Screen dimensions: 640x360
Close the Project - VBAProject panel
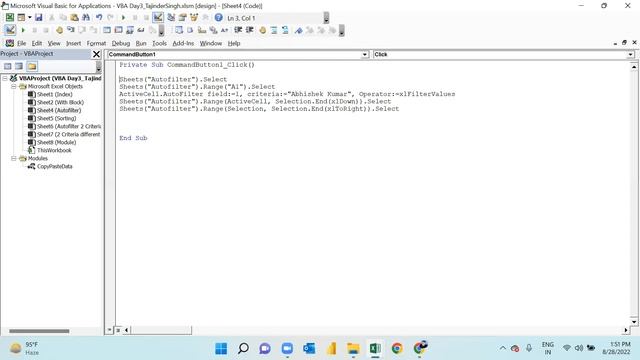96,54
